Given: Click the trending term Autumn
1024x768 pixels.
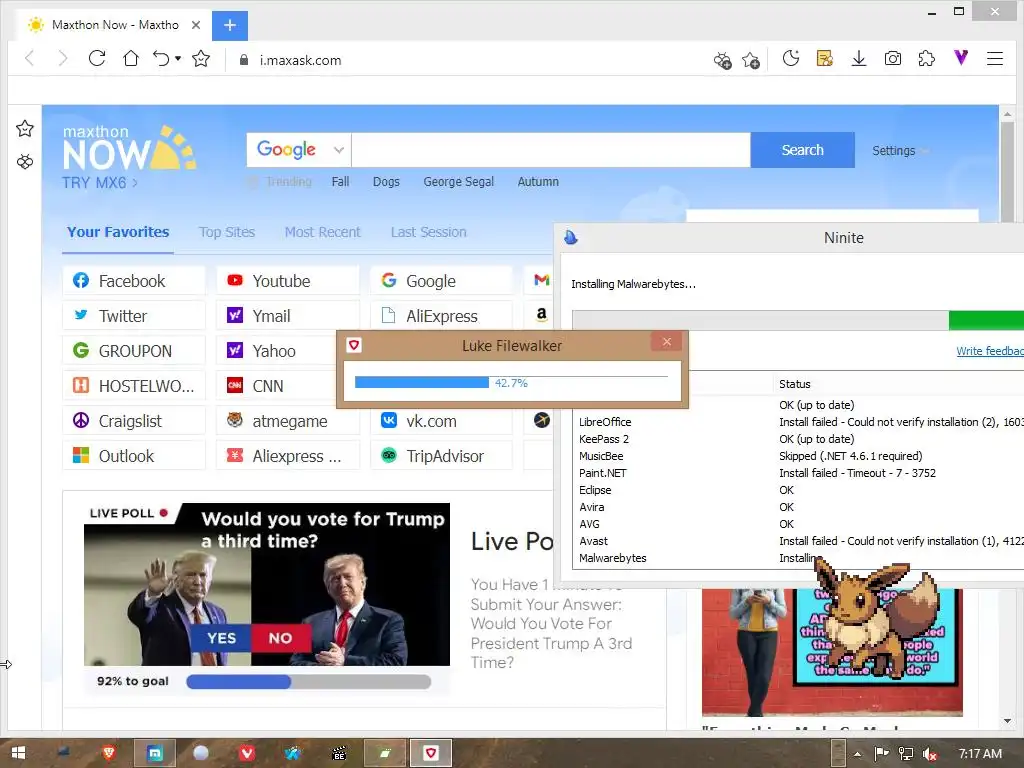Looking at the screenshot, I should (538, 182).
